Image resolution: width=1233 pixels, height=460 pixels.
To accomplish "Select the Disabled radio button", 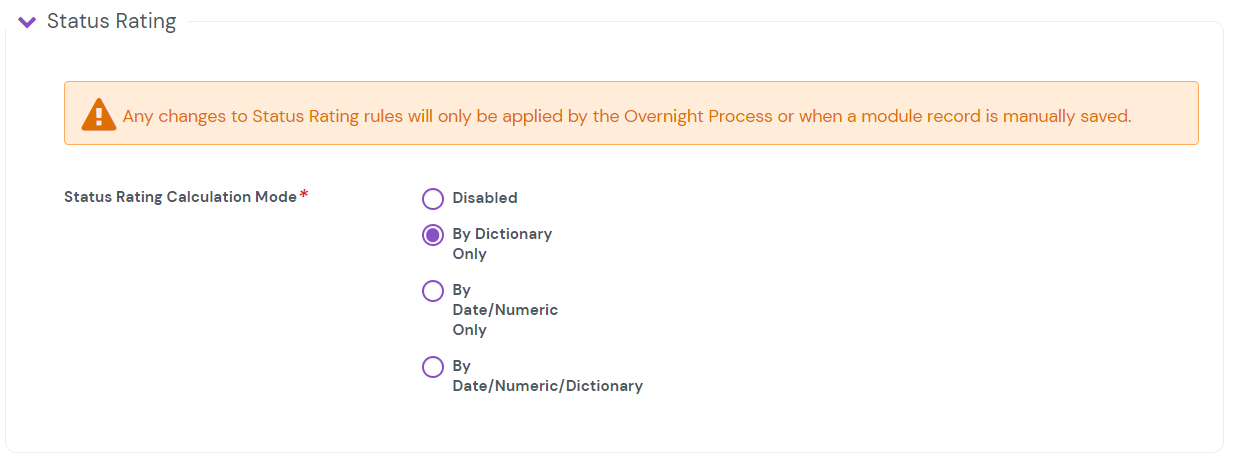I will tap(433, 199).
